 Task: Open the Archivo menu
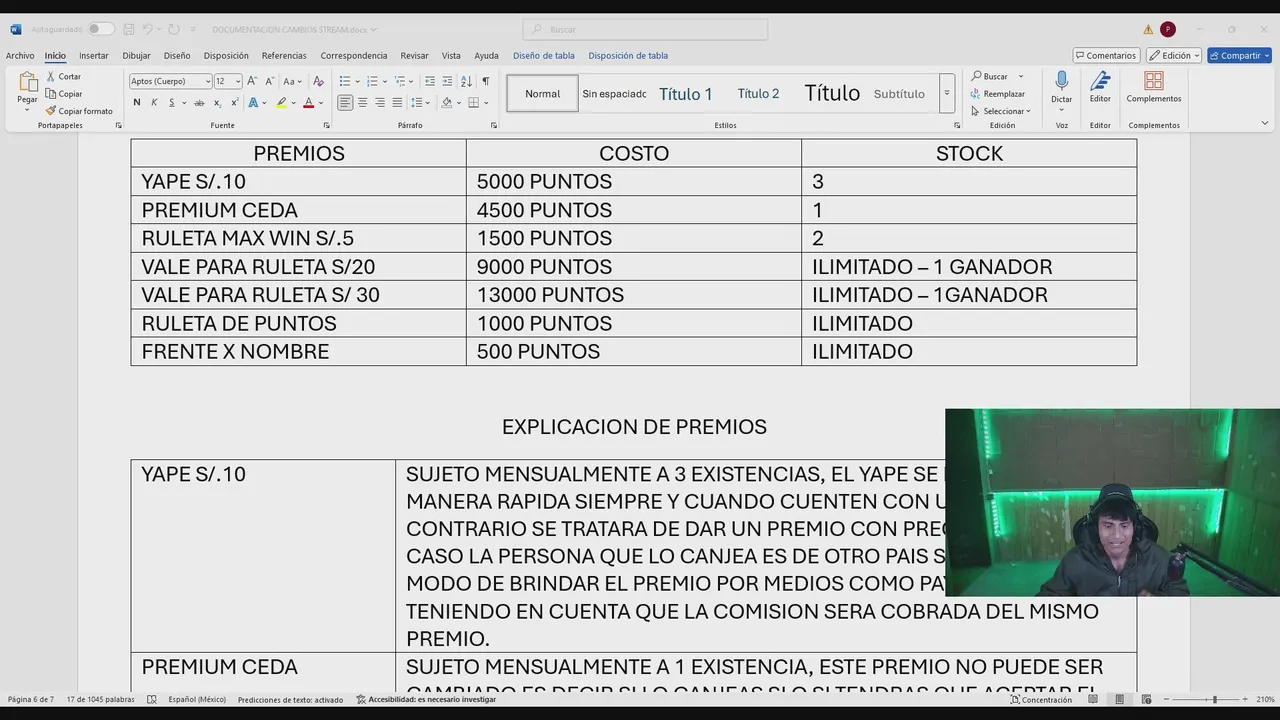tap(20, 56)
